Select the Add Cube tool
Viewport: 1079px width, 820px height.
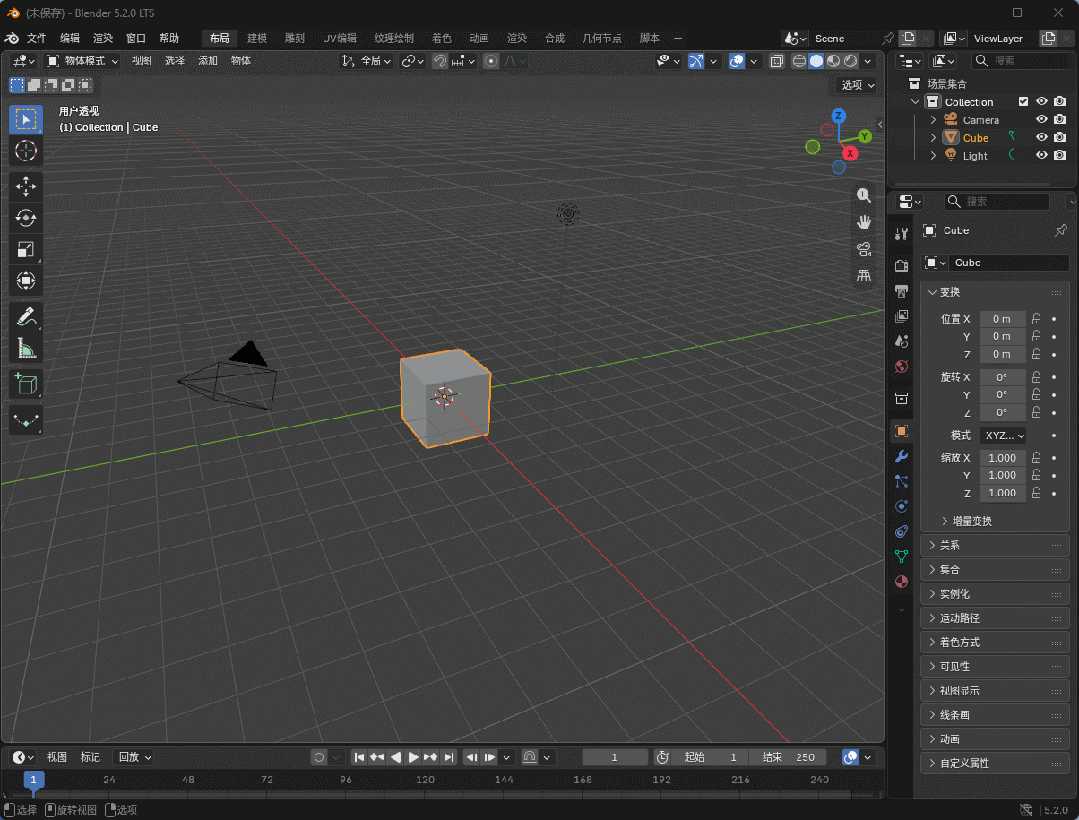point(25,384)
